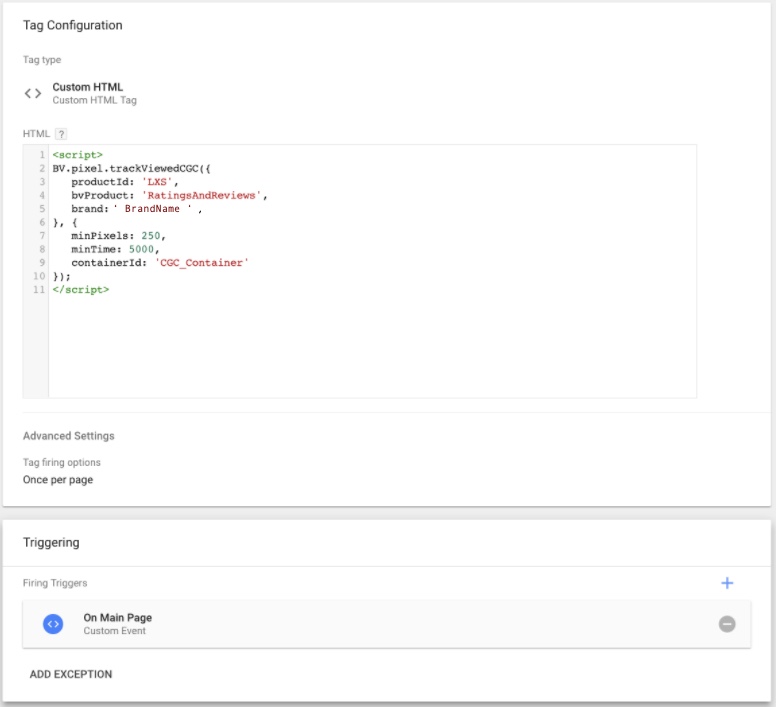The height and width of the screenshot is (707, 776).
Task: Click the closing </script> line
Action: 81,289
